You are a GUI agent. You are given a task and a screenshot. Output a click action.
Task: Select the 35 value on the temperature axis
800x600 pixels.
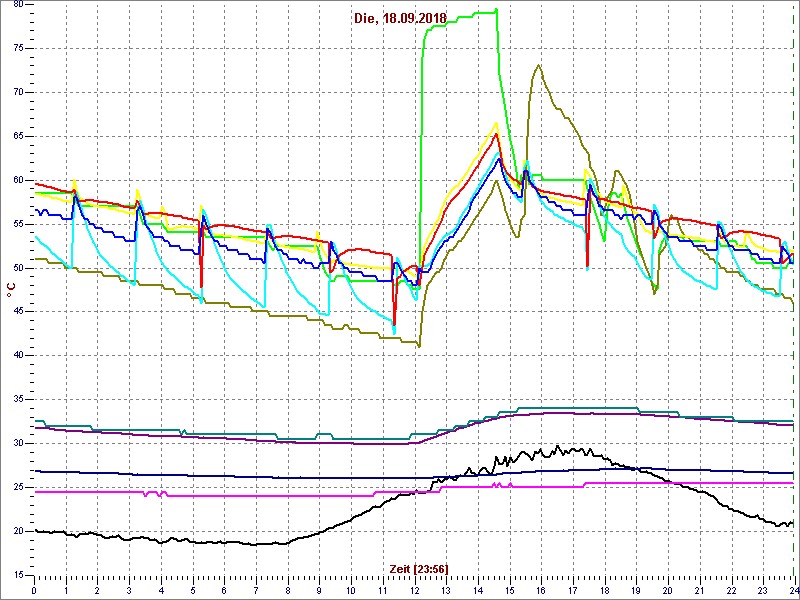coord(16,399)
